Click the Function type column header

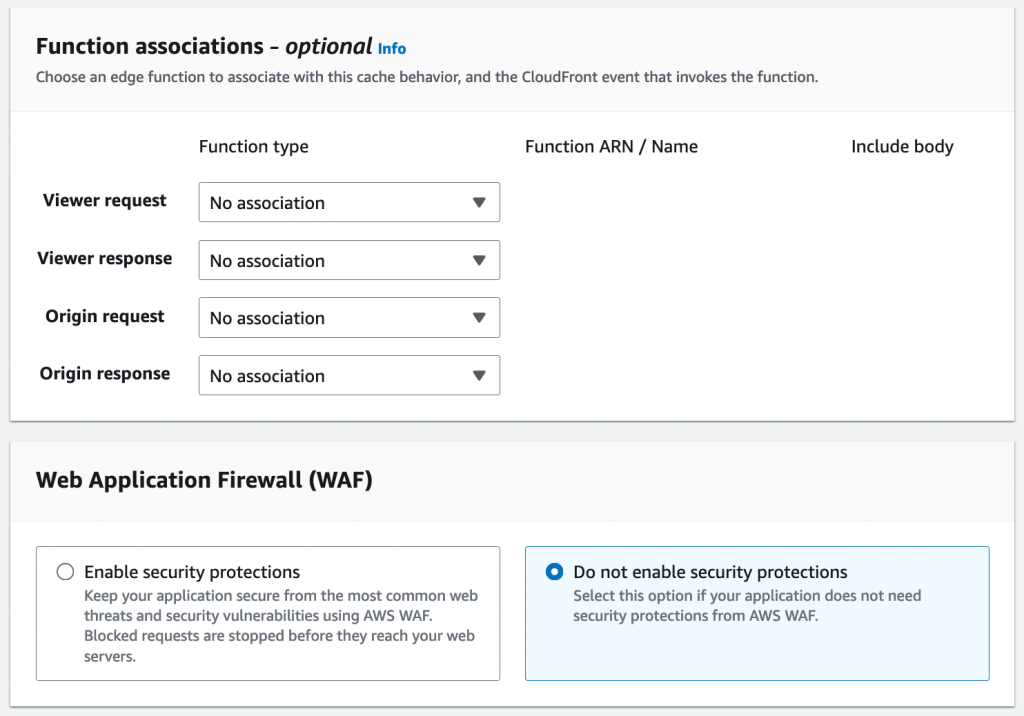(x=253, y=147)
